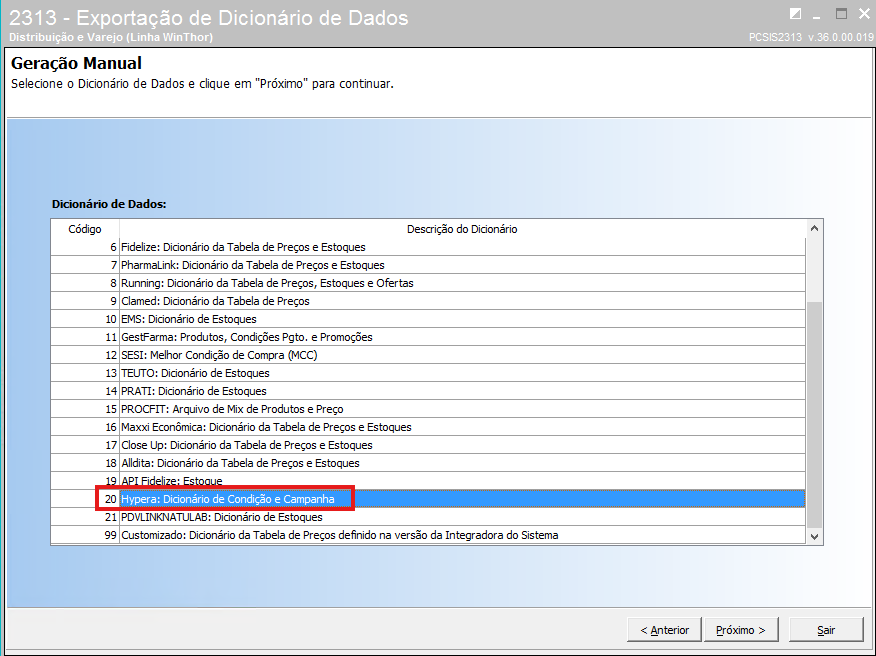The width and height of the screenshot is (876, 656).
Task: Select the Customizado dictionary row
Action: click(x=428, y=535)
